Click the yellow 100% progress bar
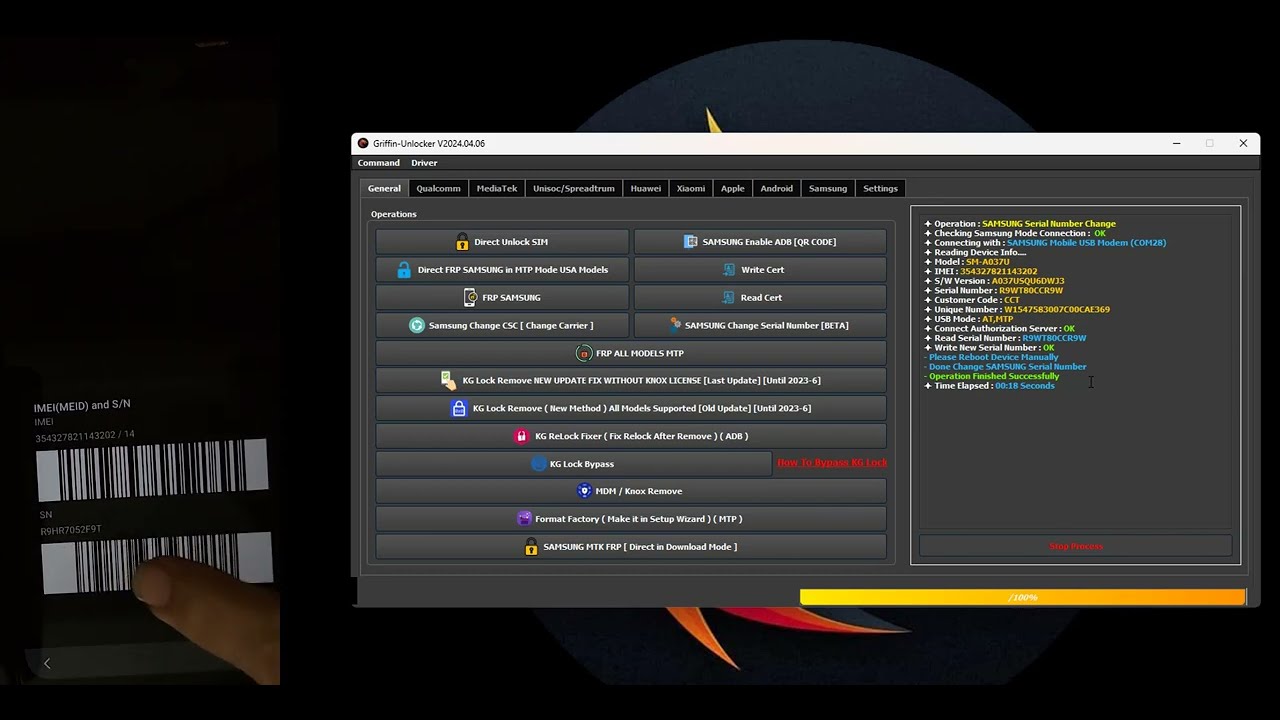This screenshot has height=720, width=1280. (1022, 597)
